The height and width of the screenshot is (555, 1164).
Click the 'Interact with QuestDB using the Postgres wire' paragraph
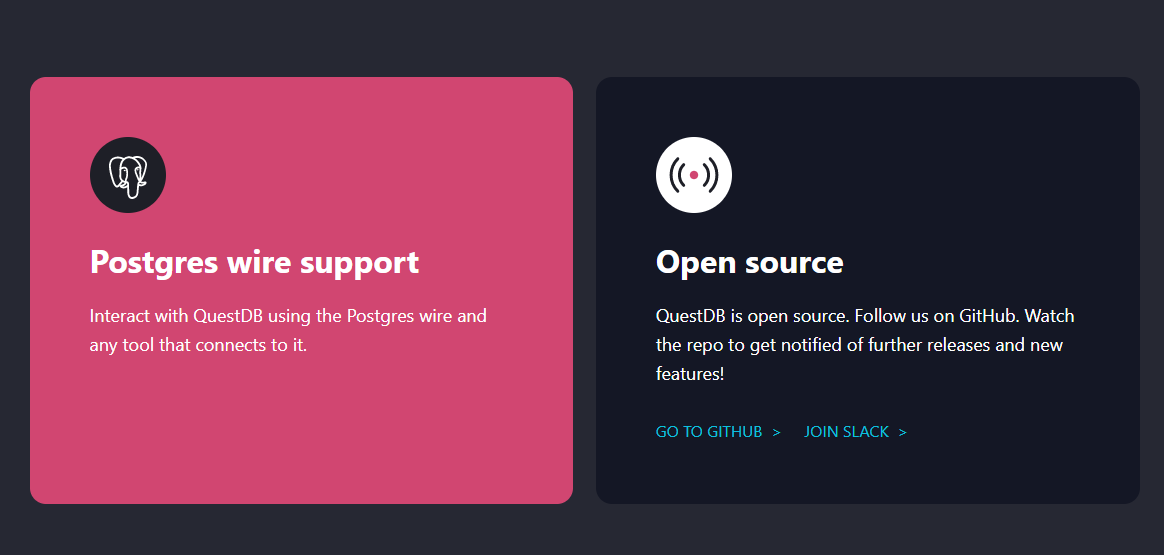coord(288,330)
